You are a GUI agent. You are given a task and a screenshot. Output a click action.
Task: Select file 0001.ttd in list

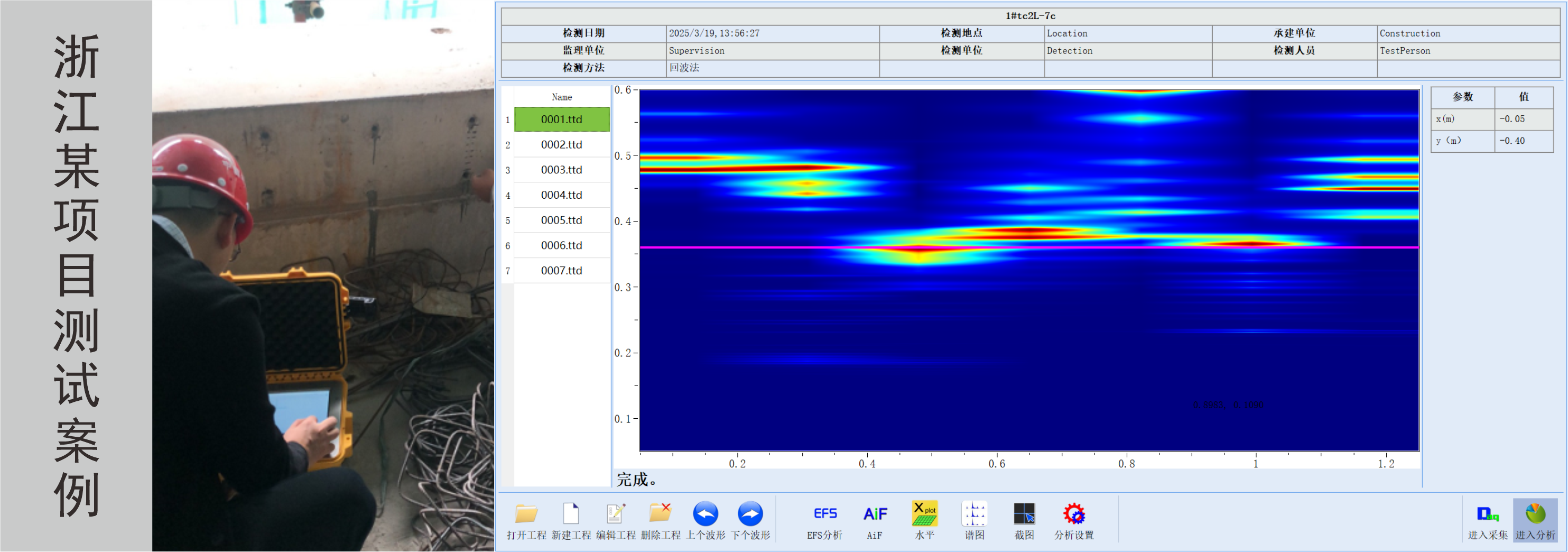(561, 119)
